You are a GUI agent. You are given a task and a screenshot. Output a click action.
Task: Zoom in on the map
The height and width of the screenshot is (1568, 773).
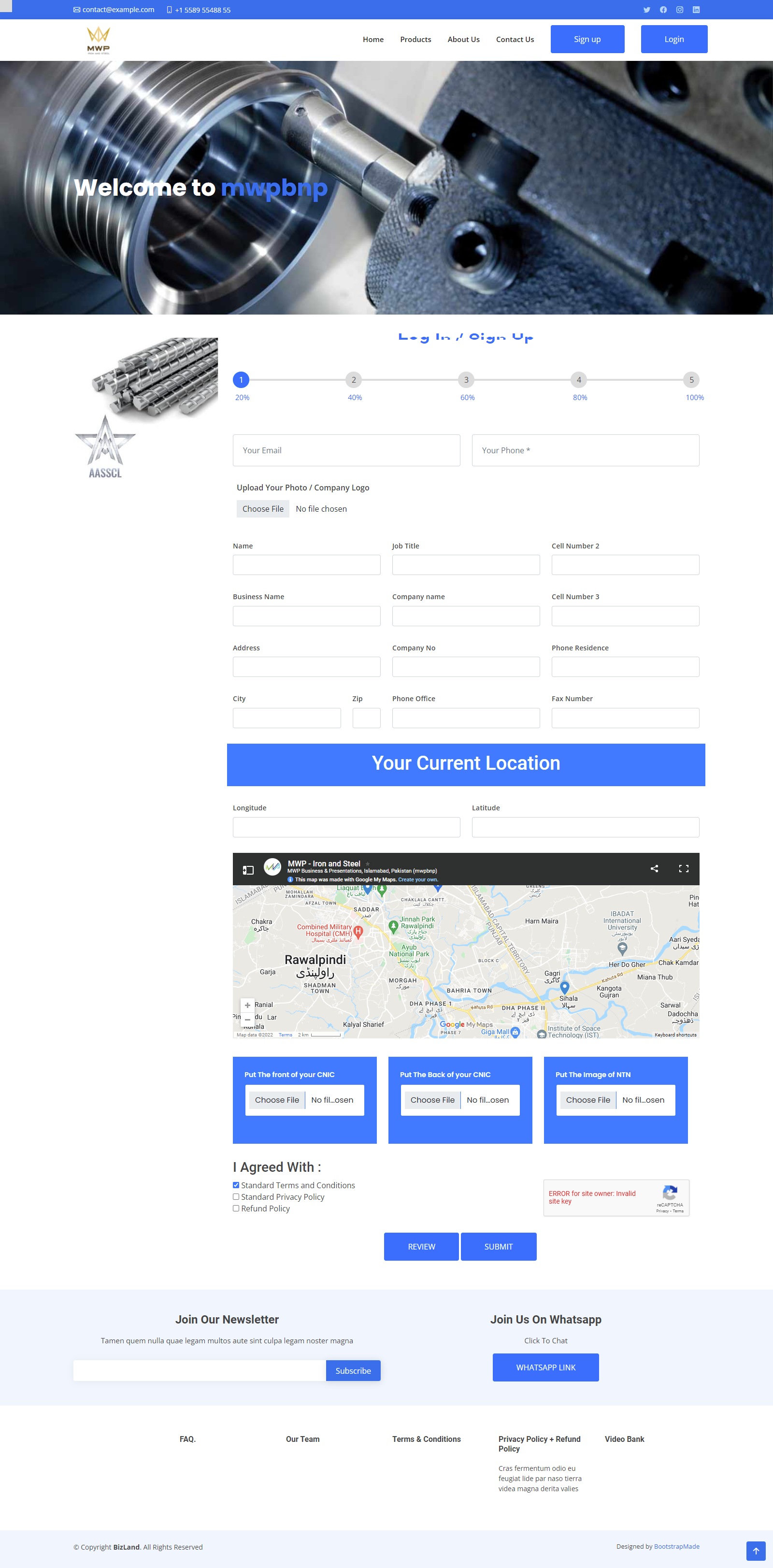click(247, 1005)
